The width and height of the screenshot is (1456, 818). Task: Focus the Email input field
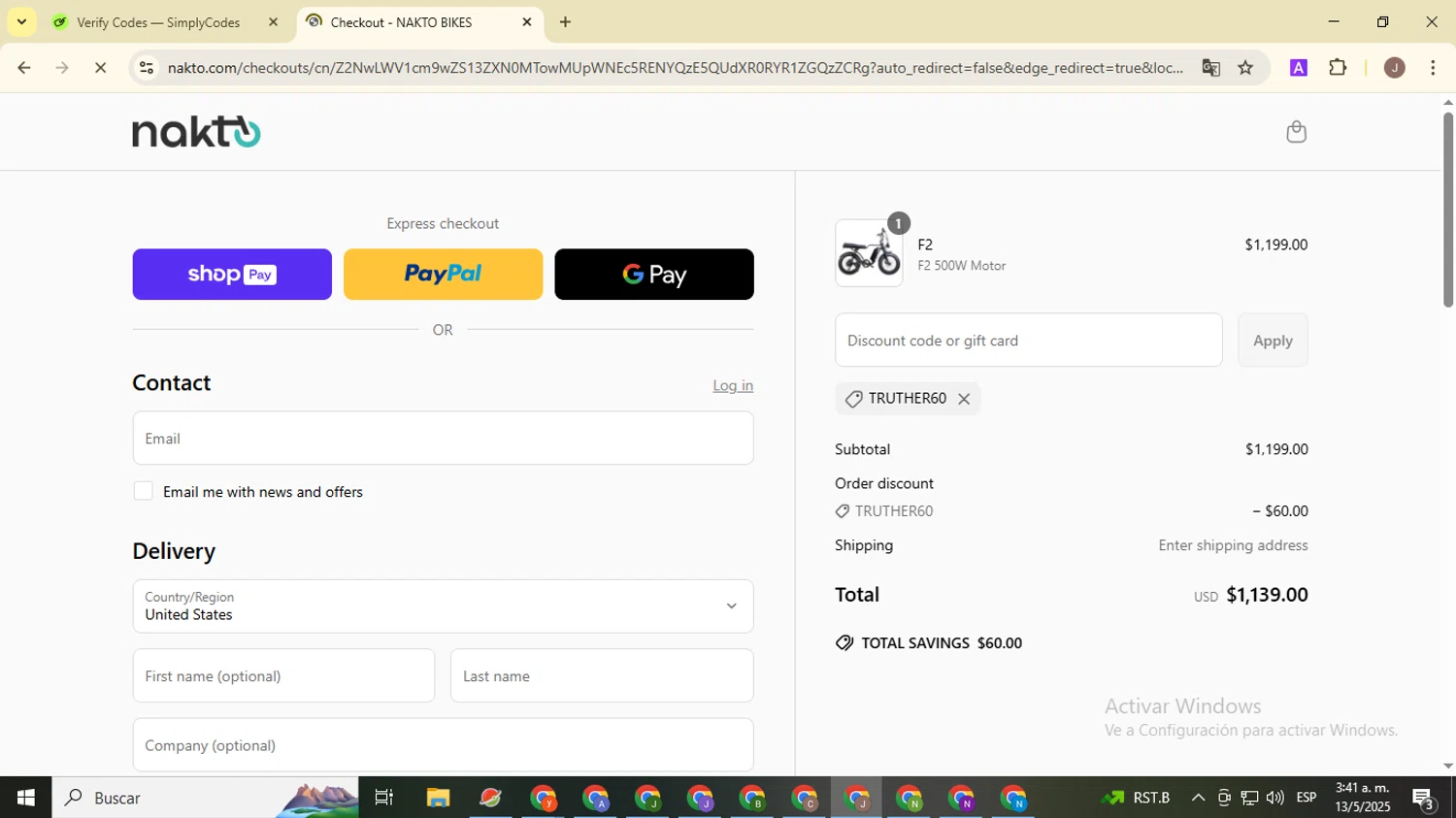coord(443,439)
